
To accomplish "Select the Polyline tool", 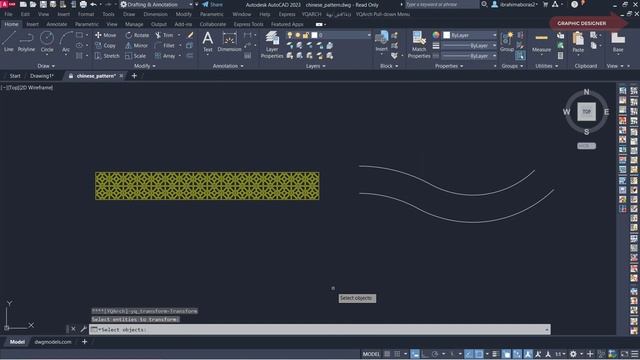I will tap(26, 42).
